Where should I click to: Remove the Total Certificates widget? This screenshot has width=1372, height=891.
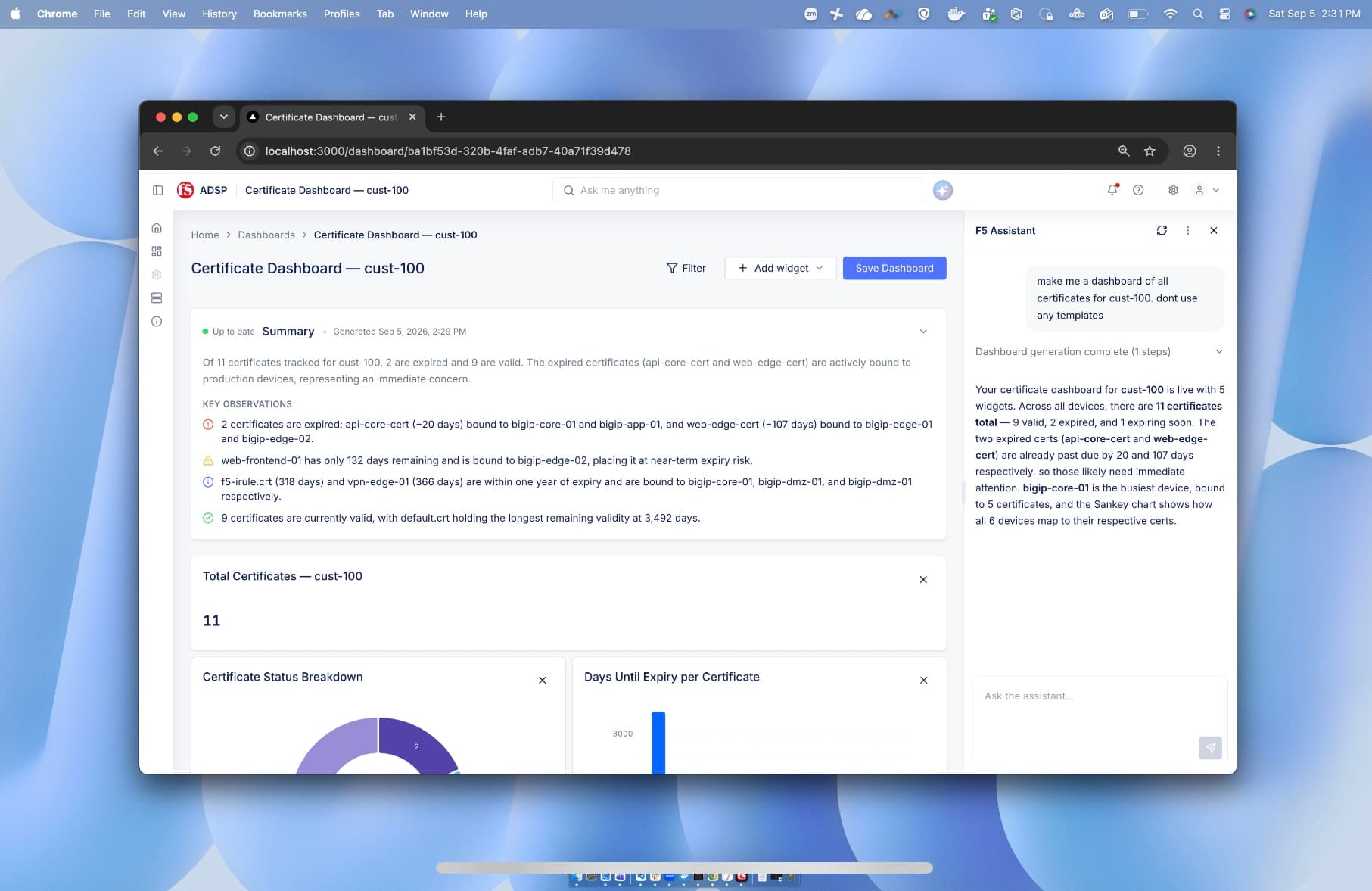[923, 580]
